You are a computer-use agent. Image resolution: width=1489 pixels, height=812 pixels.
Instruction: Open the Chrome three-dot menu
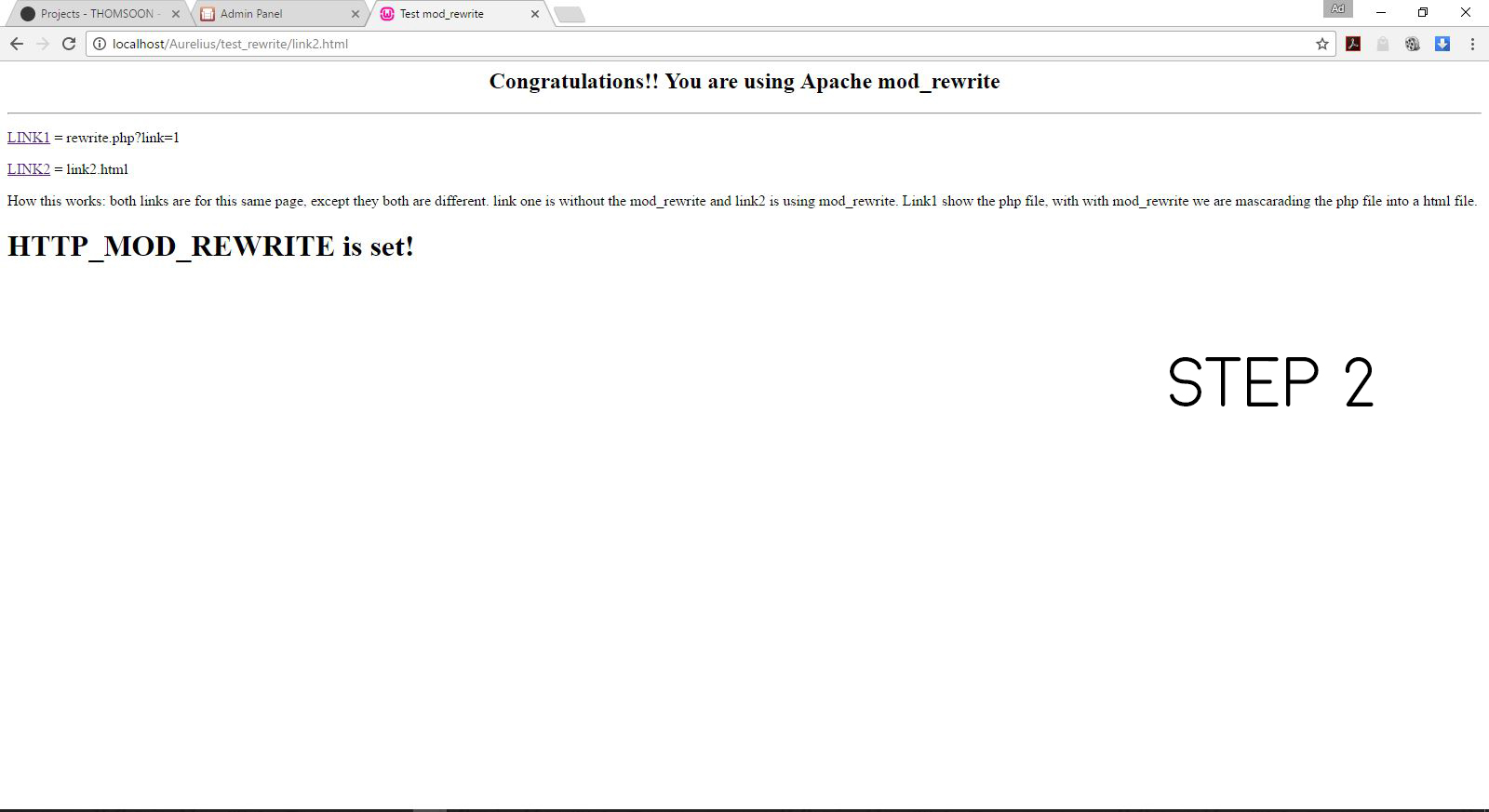(1472, 44)
